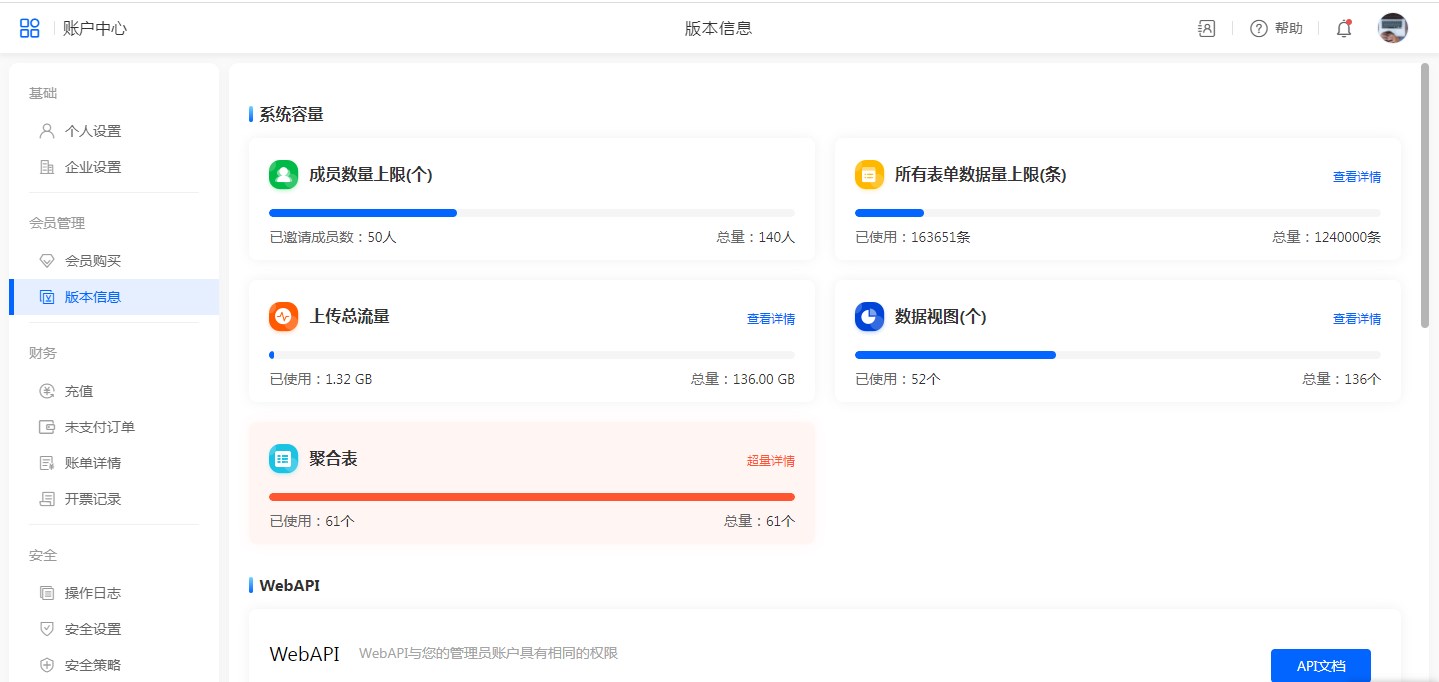View 查看详情 for 所有表单数据量上限

(1356, 177)
